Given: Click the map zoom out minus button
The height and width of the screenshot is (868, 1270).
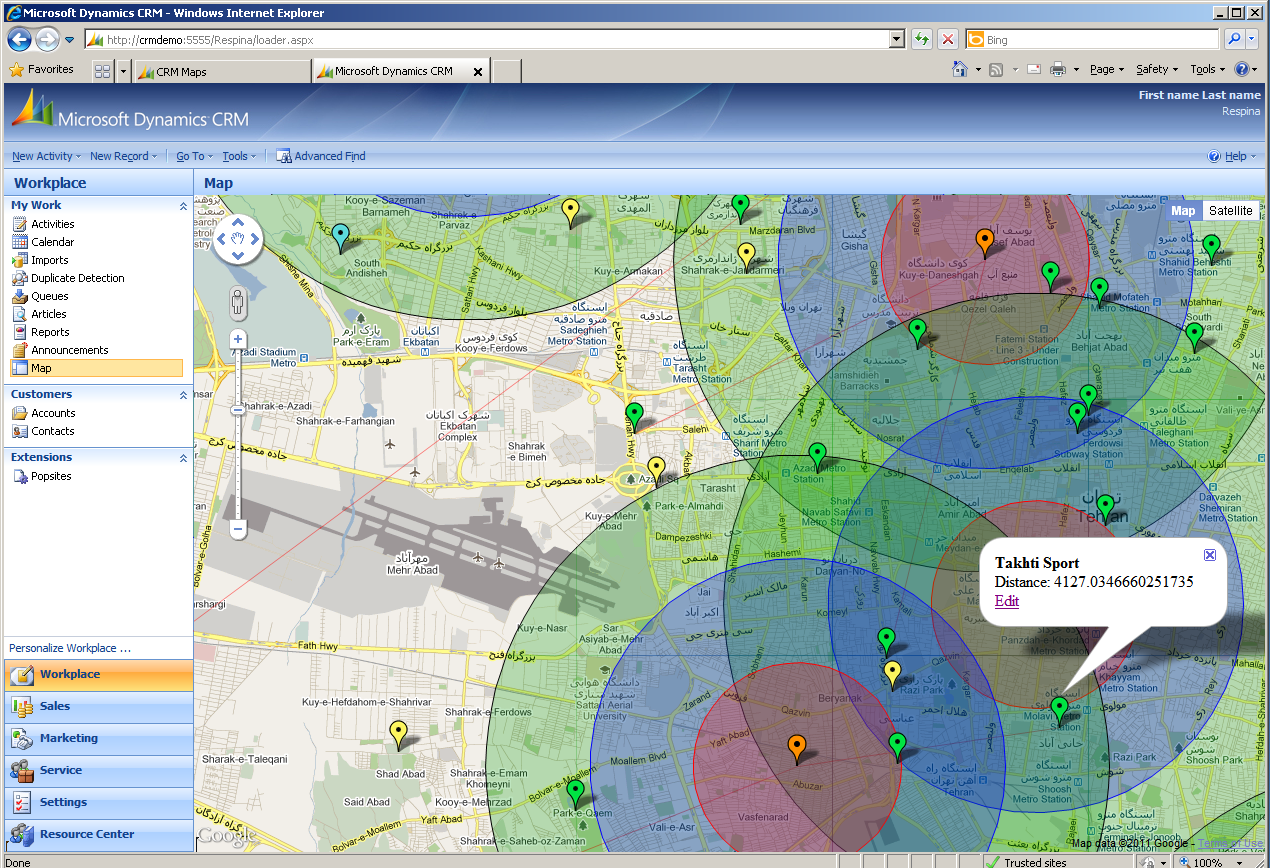Looking at the screenshot, I should pos(238,528).
